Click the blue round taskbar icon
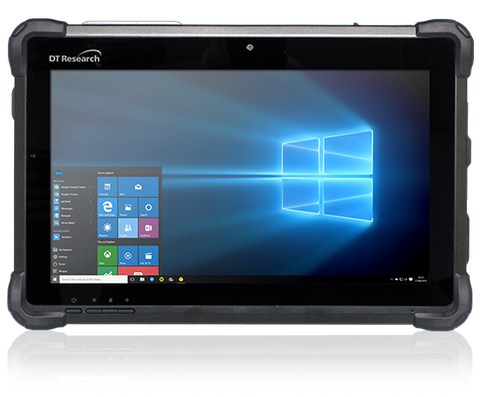This screenshot has width=480, height=397. tap(152, 279)
